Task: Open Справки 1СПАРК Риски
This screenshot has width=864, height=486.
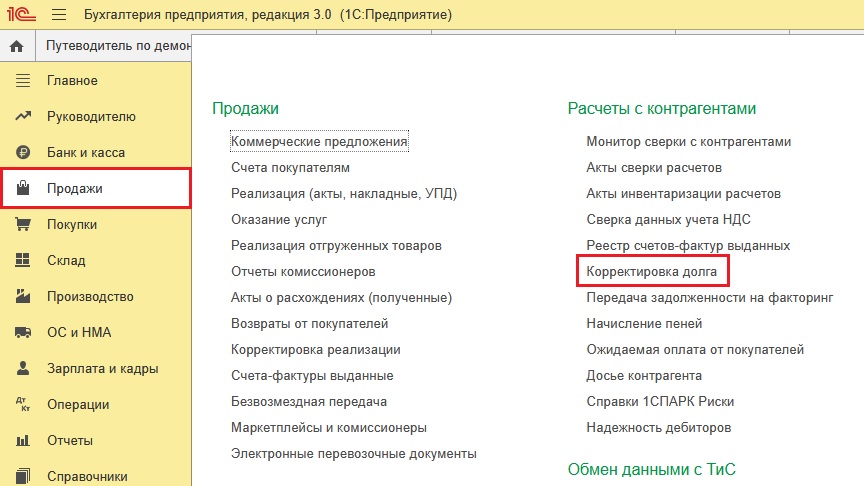Action: (660, 402)
